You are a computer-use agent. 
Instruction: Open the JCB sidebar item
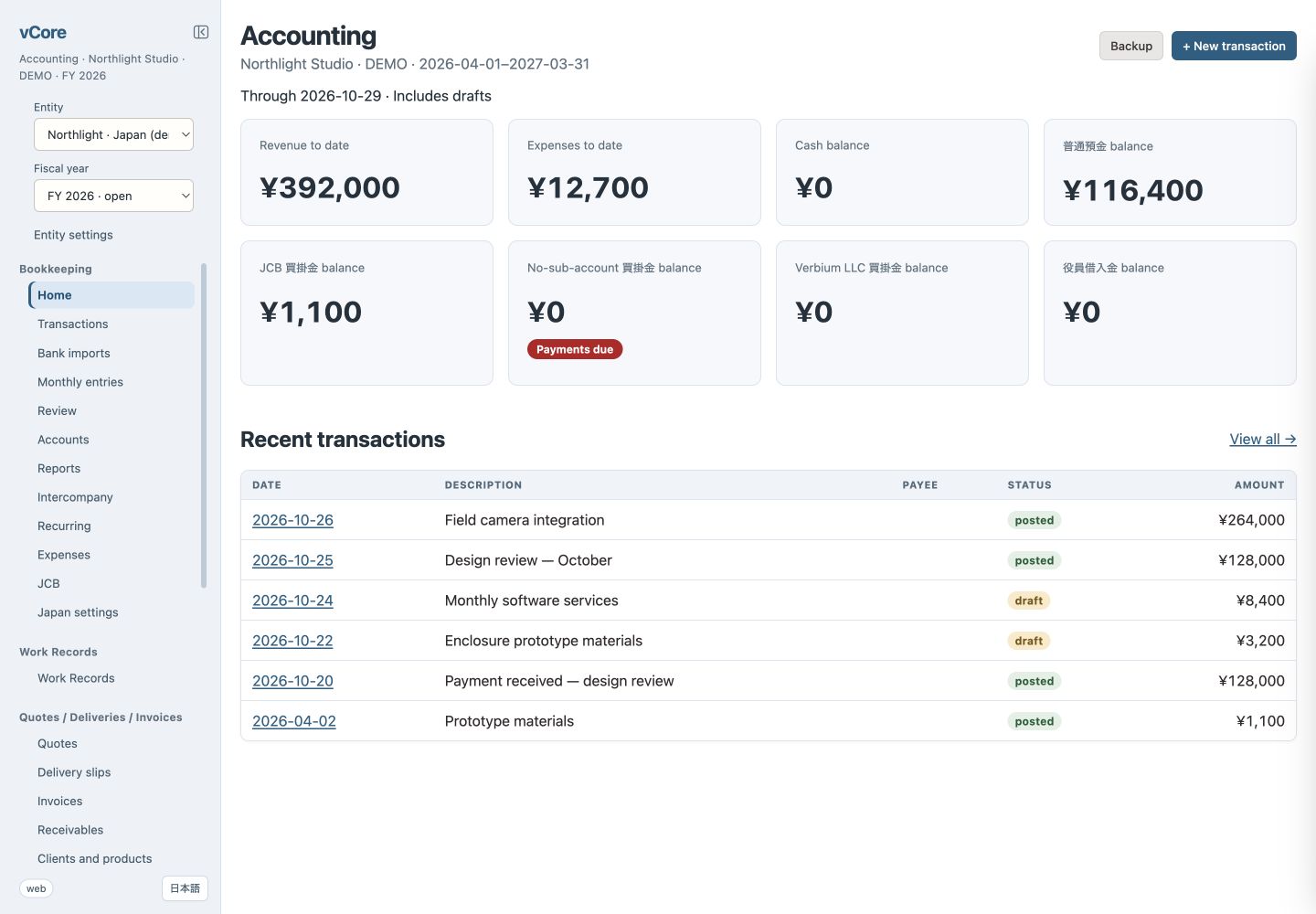coord(48,584)
